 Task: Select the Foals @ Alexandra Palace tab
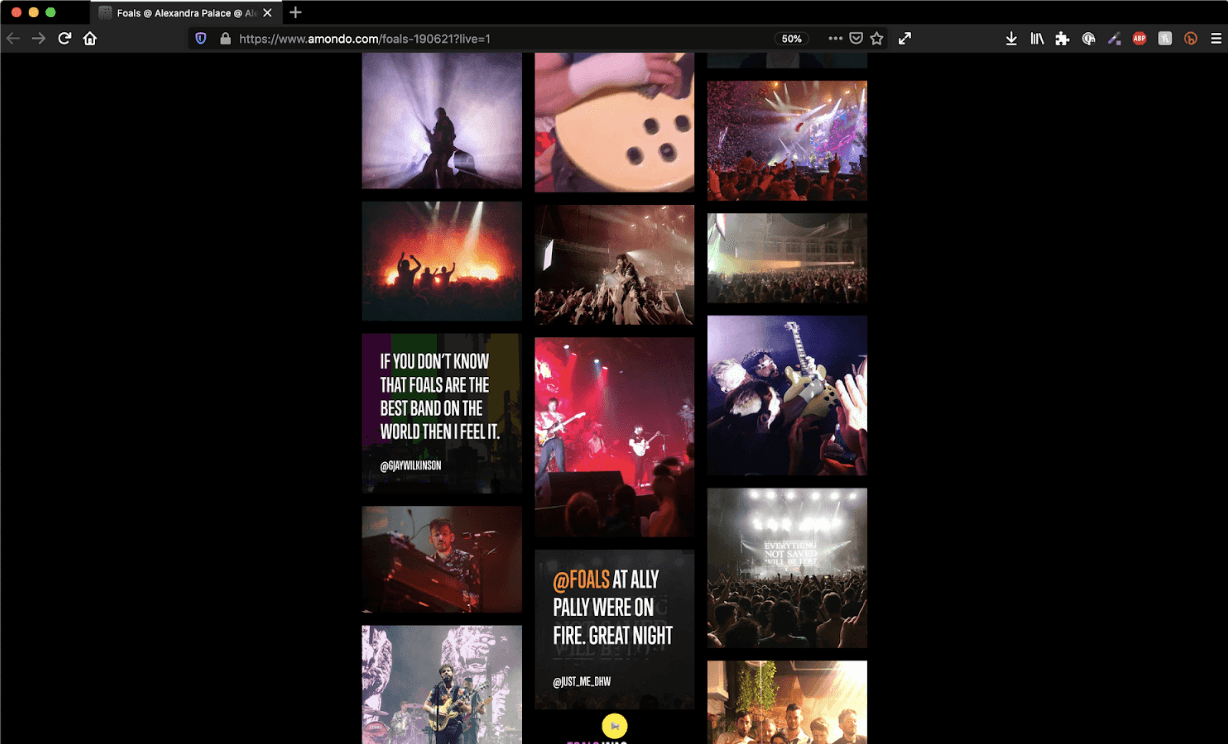pos(186,13)
